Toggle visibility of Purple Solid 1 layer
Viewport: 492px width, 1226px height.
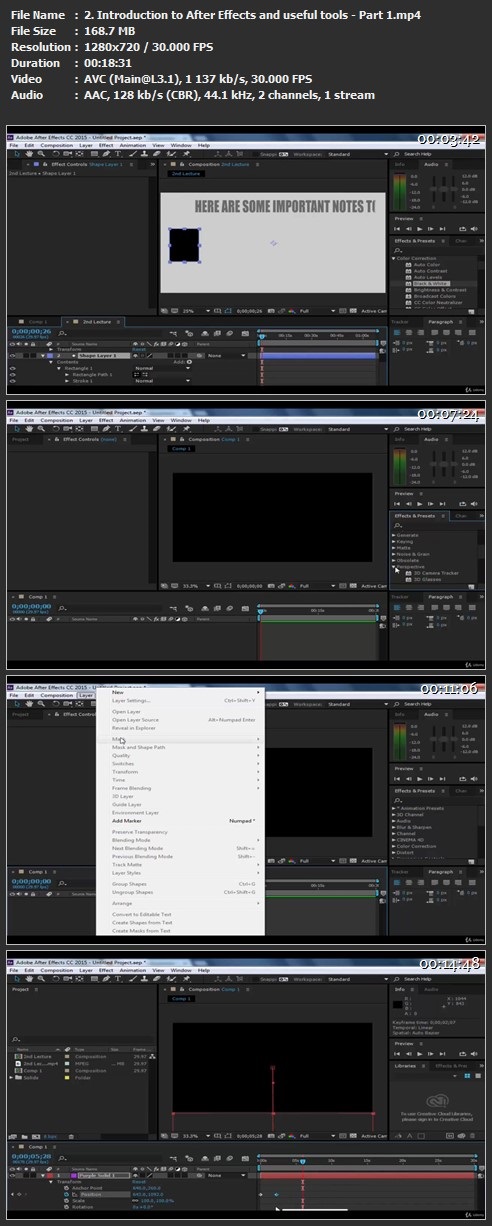click(13, 1175)
